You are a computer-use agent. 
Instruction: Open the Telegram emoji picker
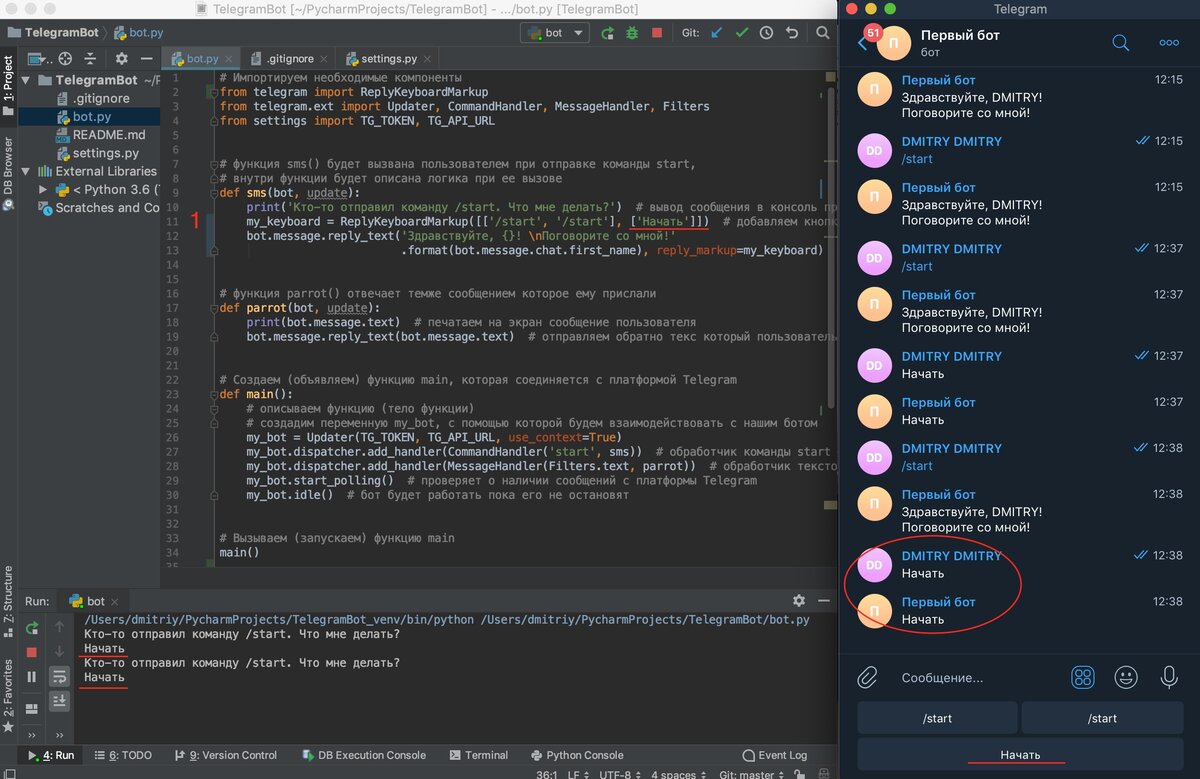point(1126,677)
